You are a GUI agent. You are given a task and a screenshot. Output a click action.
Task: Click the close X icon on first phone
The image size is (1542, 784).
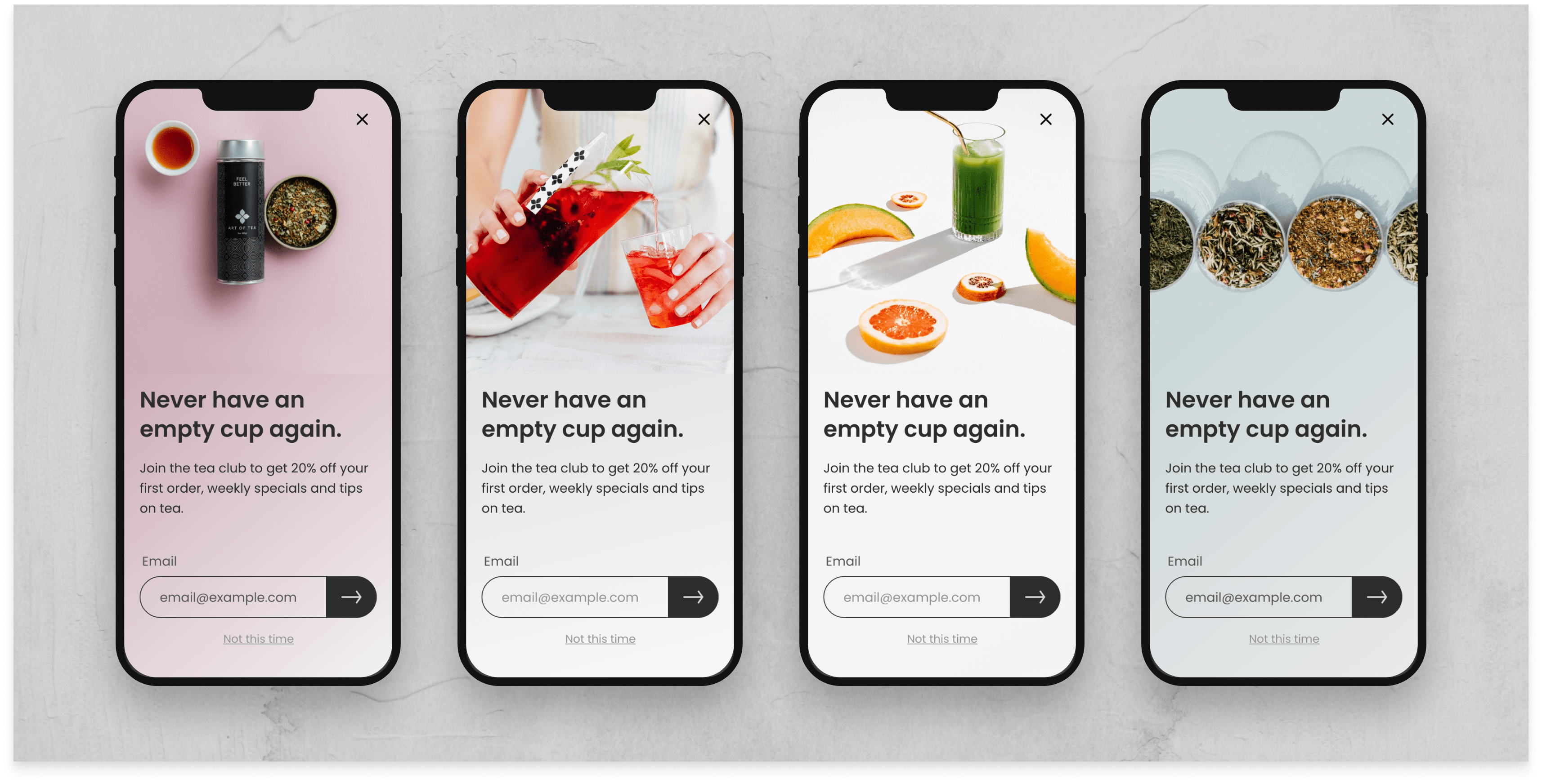[363, 120]
